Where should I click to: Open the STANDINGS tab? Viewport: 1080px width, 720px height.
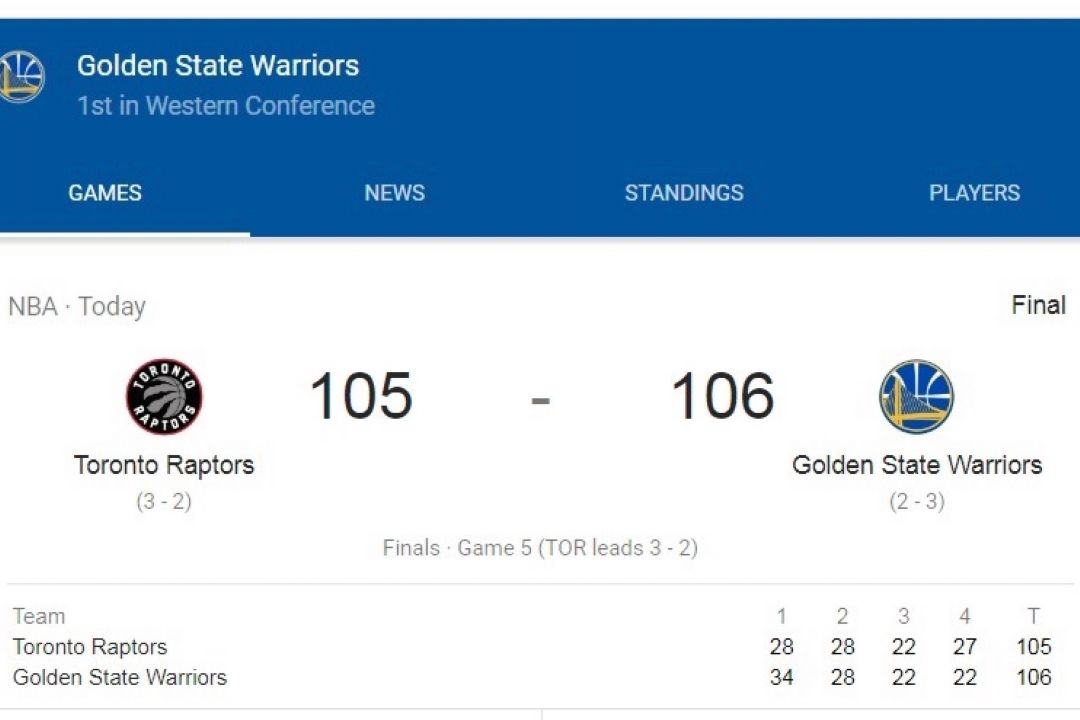pyautogui.click(x=684, y=193)
